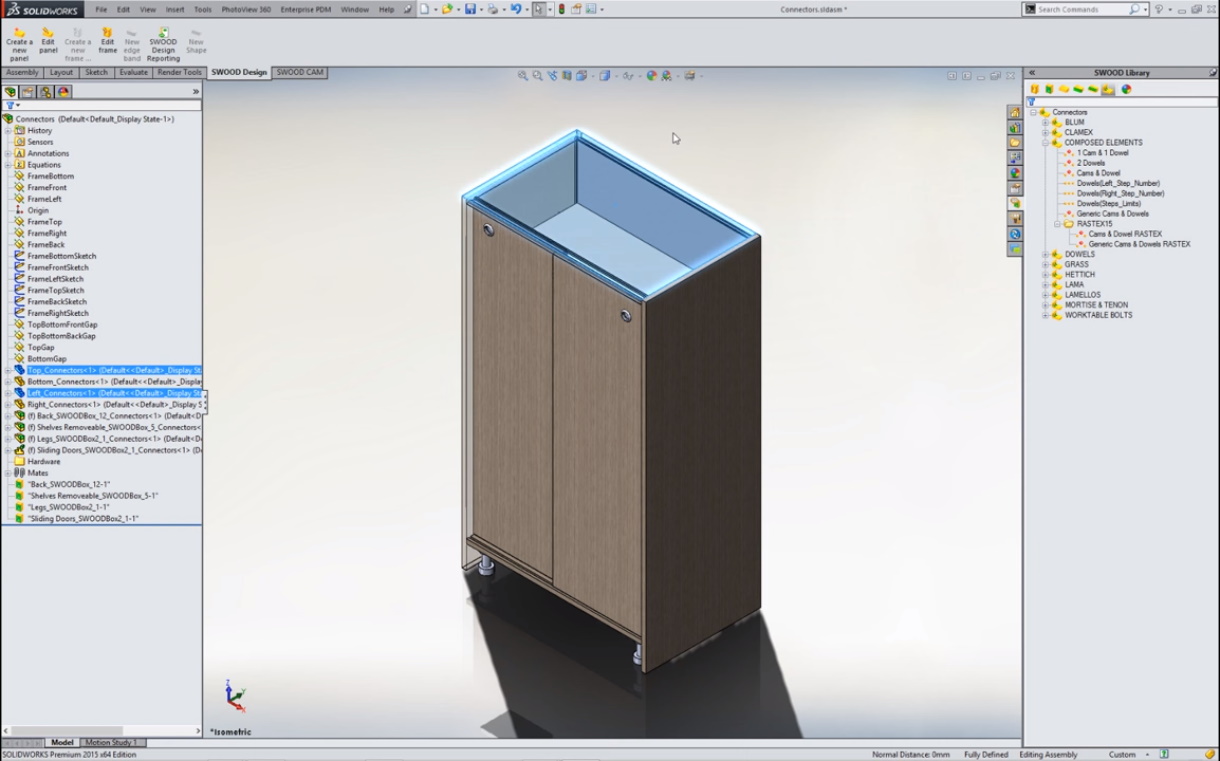Expand the Mates folder in the tree
Screen dimensions: 1220x761
[x=8, y=473]
